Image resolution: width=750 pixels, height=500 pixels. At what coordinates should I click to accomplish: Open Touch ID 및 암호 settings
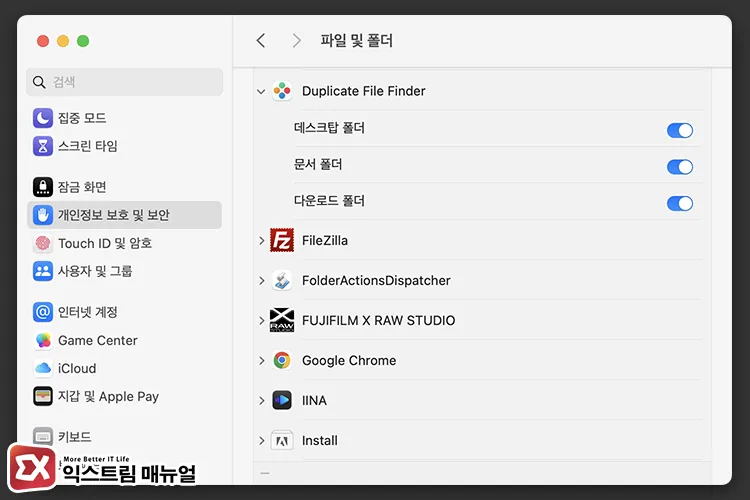click(124, 243)
